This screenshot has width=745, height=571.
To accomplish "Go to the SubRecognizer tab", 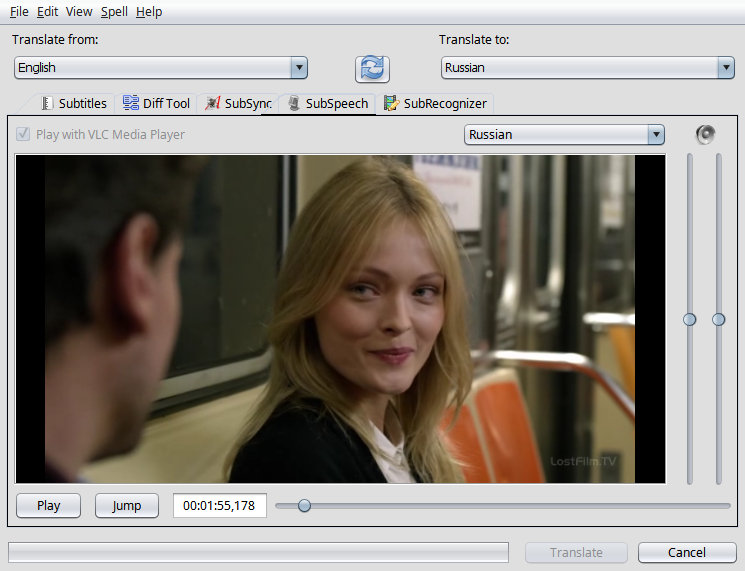I will click(435, 104).
